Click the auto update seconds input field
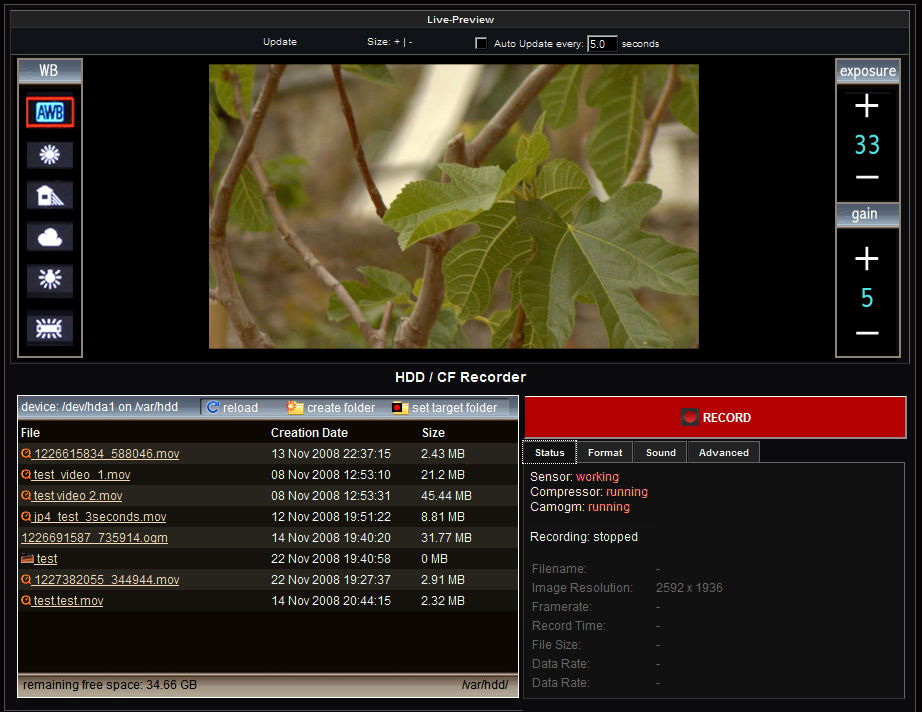The width and height of the screenshot is (922, 712). pyautogui.click(x=602, y=44)
